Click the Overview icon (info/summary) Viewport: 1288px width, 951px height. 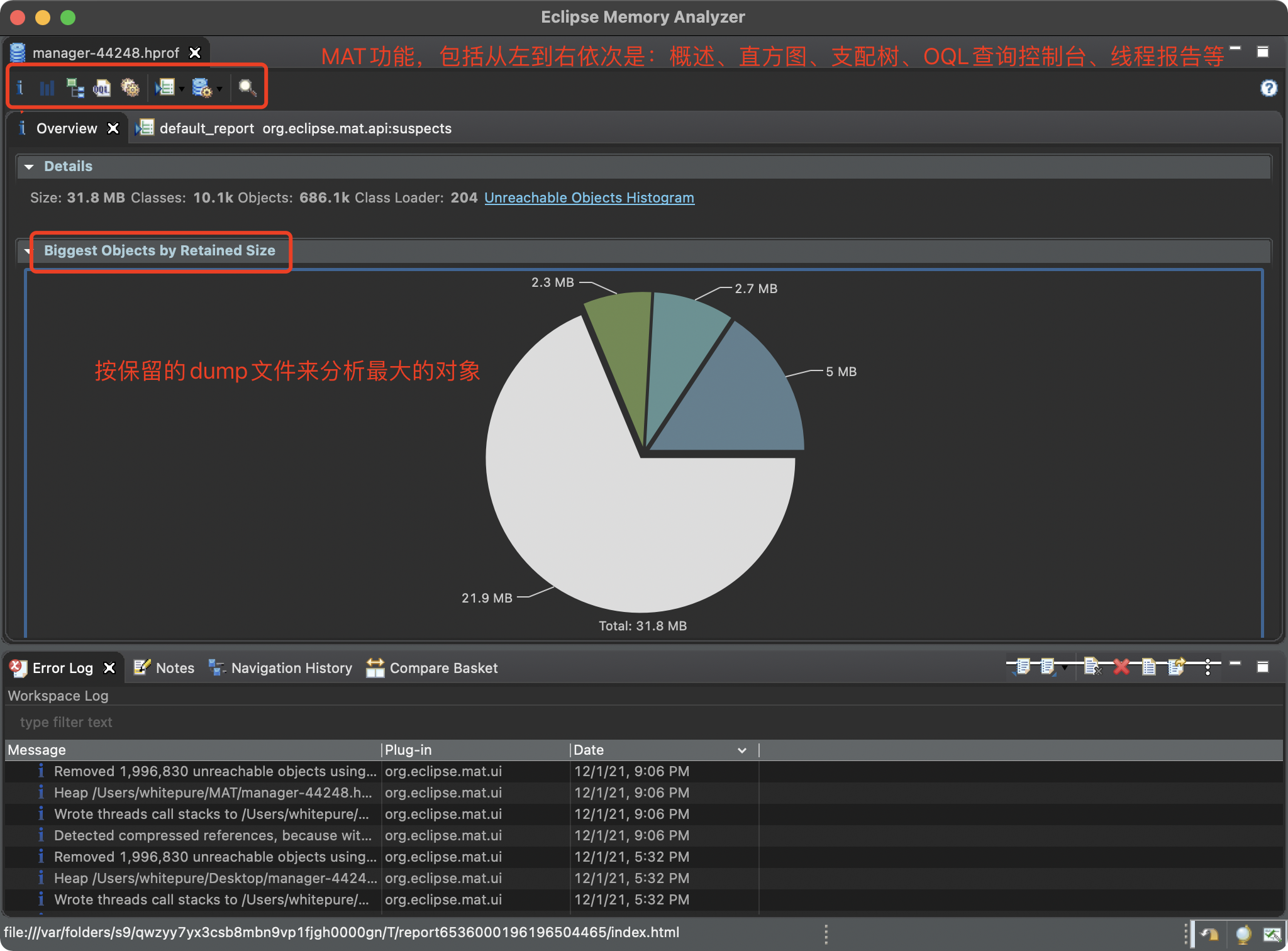[x=22, y=87]
